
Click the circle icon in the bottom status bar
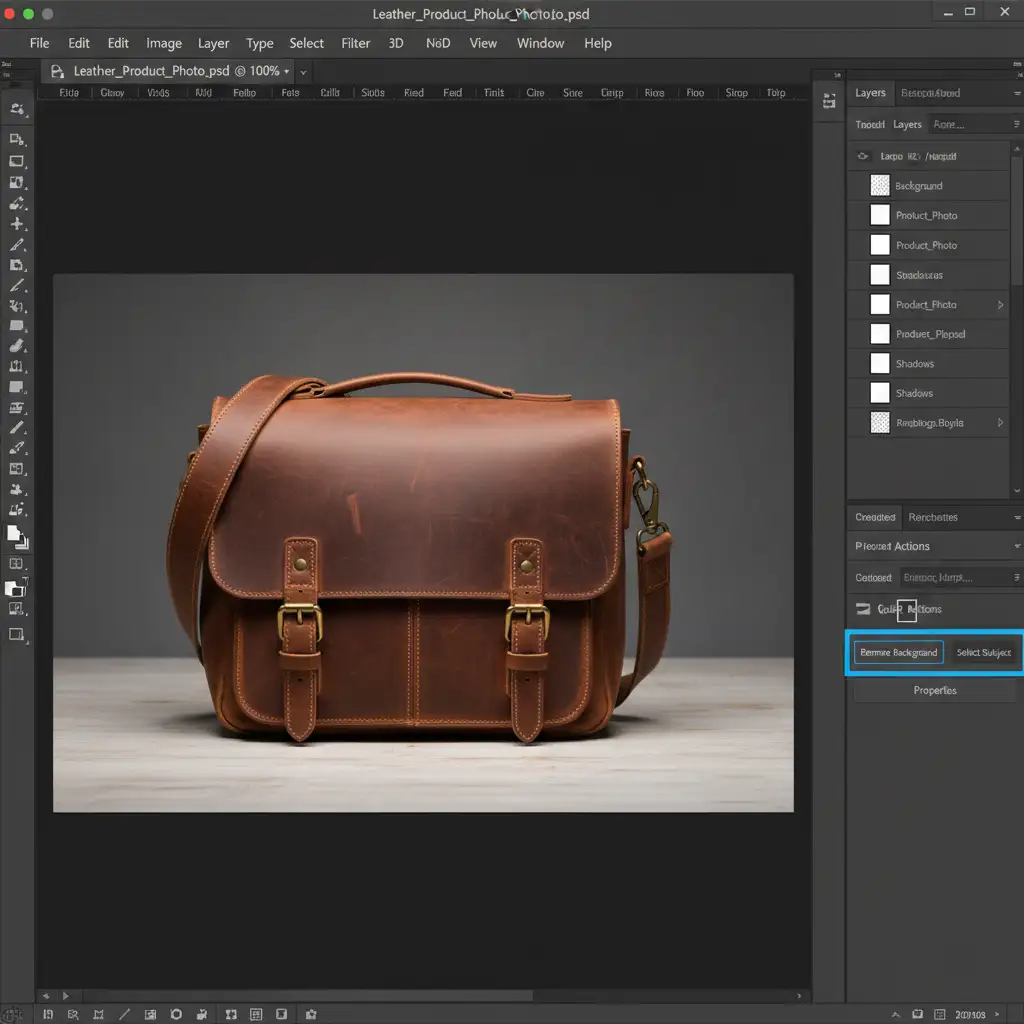coord(176,1014)
